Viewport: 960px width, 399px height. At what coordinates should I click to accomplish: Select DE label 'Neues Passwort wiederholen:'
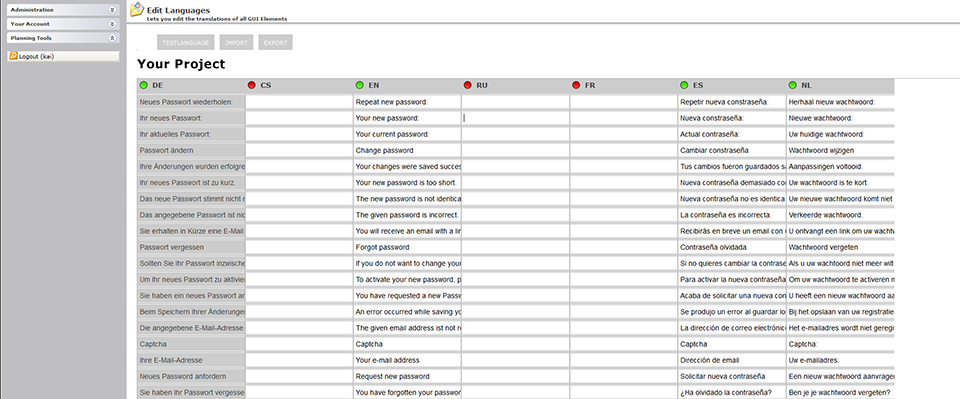coord(191,102)
